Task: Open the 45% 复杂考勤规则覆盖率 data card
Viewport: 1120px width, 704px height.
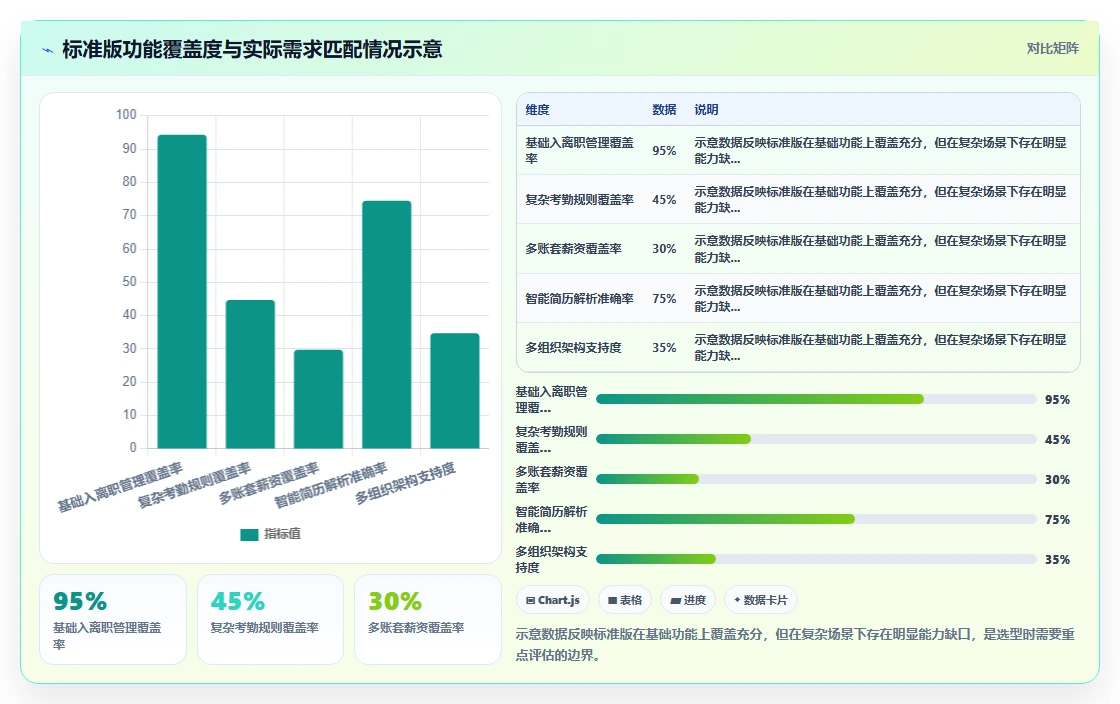Action: point(270,620)
